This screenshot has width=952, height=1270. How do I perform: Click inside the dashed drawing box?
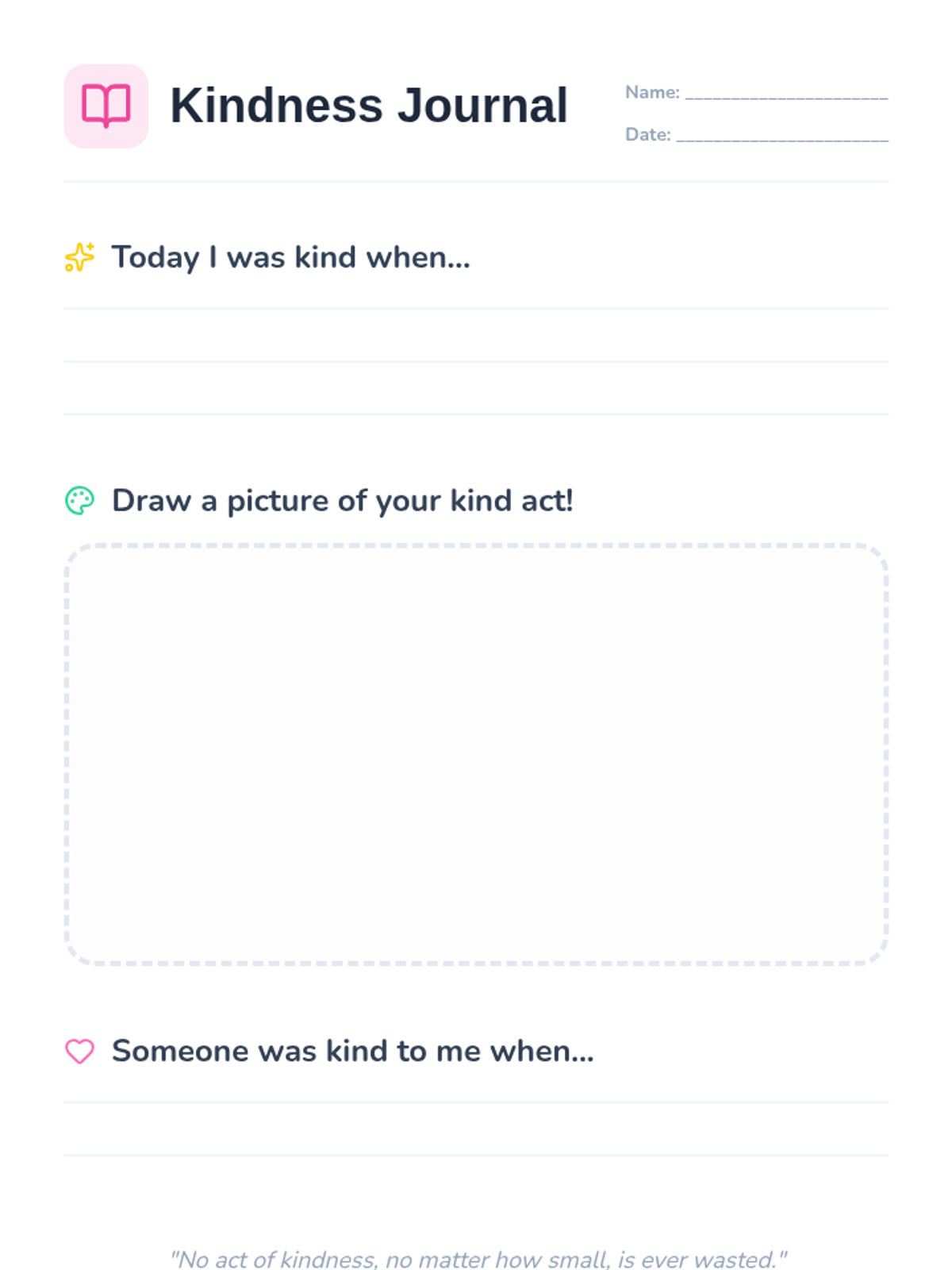(476, 754)
